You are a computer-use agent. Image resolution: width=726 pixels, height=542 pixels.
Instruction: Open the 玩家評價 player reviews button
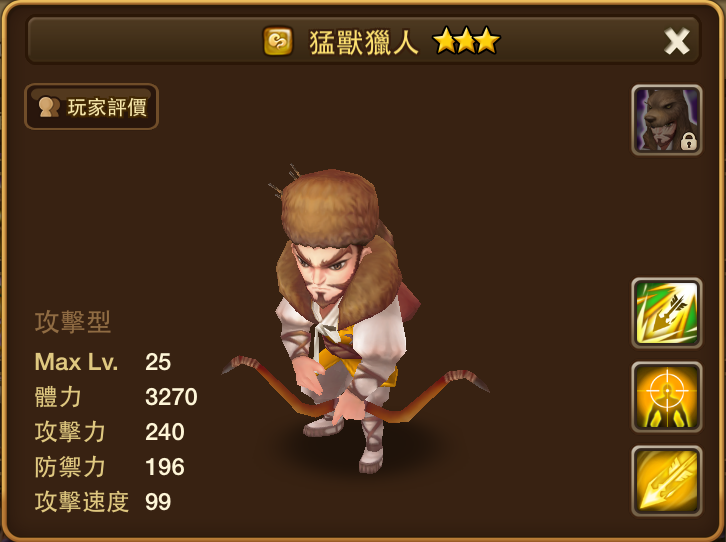point(91,107)
